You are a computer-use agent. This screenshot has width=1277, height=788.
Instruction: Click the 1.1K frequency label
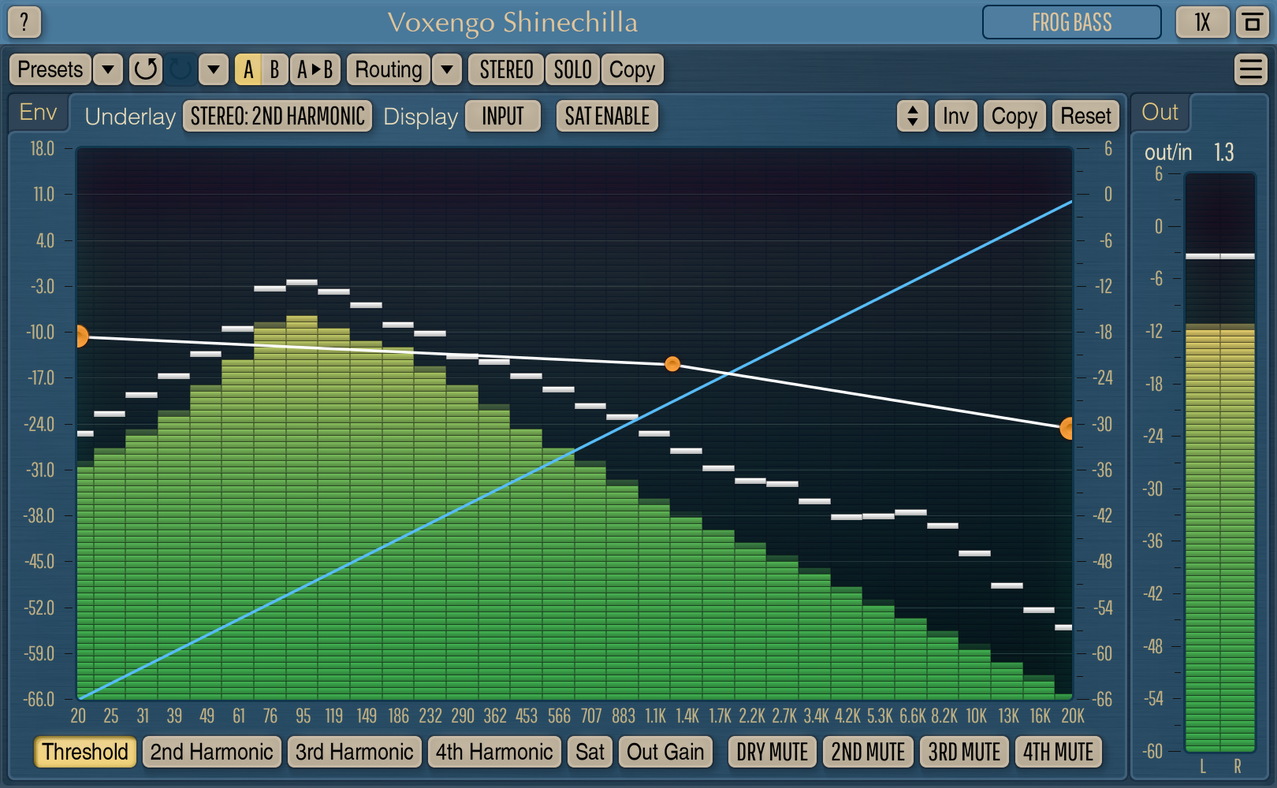(656, 716)
